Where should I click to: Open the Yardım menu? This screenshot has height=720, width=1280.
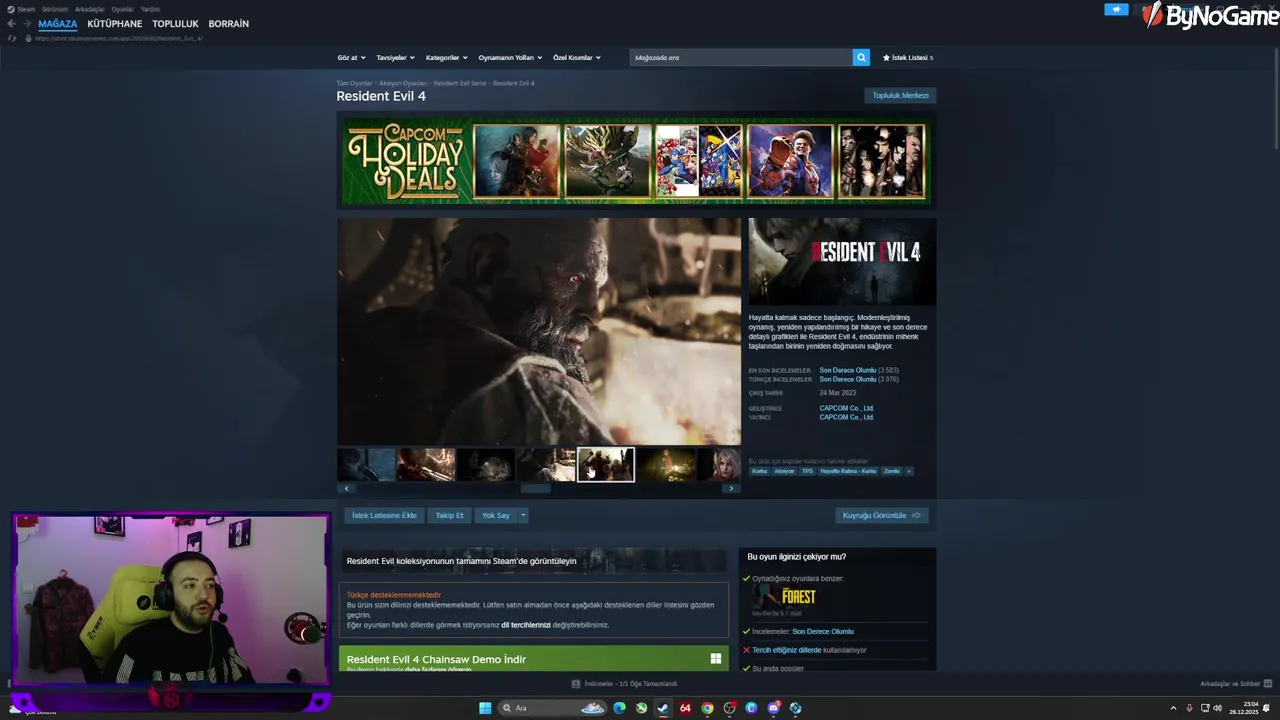click(x=150, y=9)
